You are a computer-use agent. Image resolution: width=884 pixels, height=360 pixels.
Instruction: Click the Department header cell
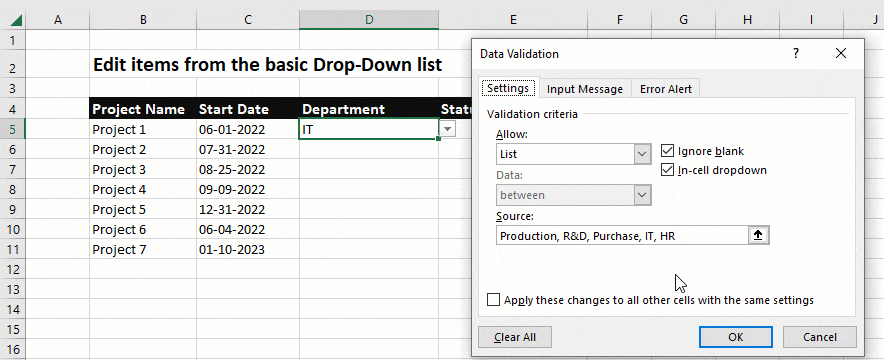click(x=369, y=109)
